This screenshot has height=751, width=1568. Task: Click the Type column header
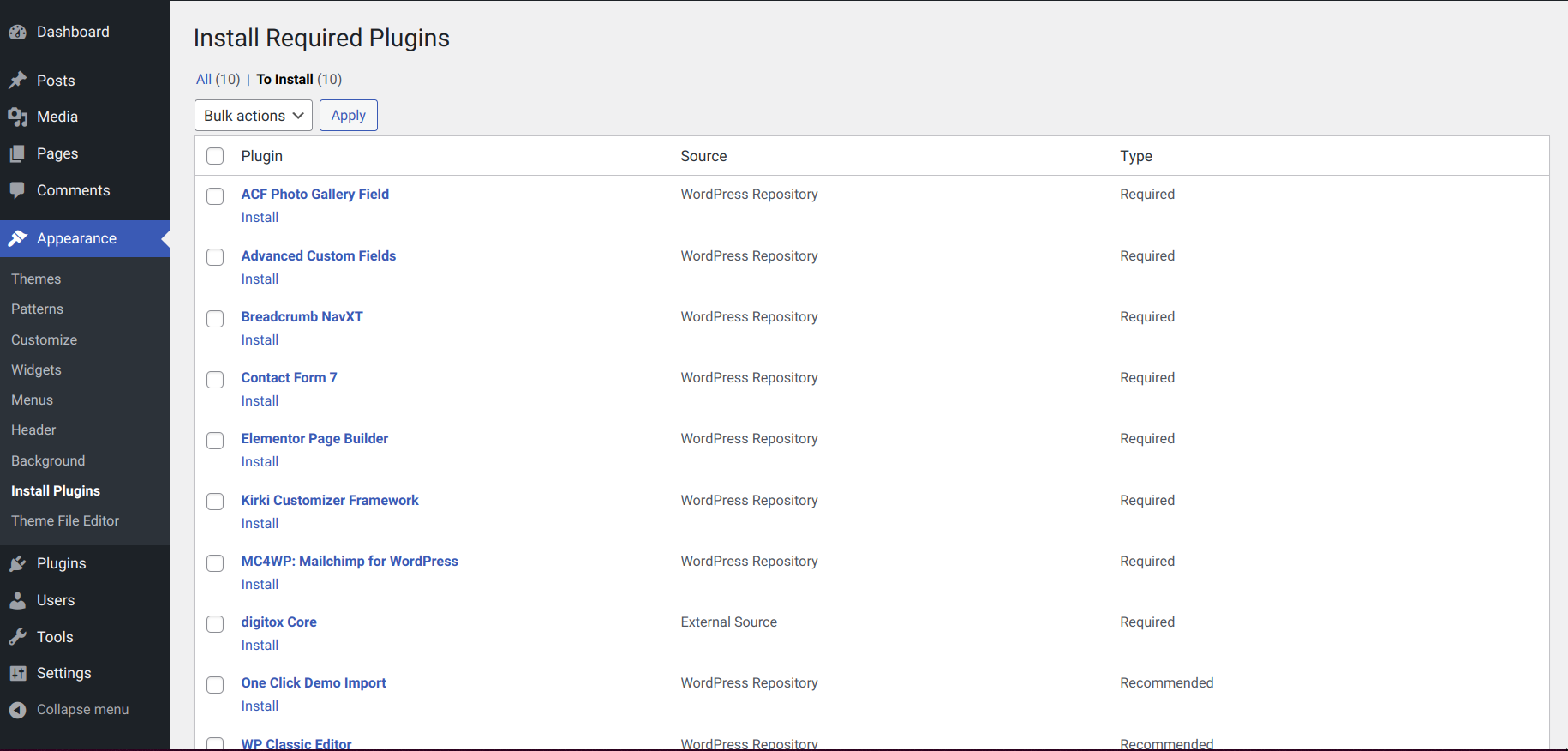[x=1135, y=156]
